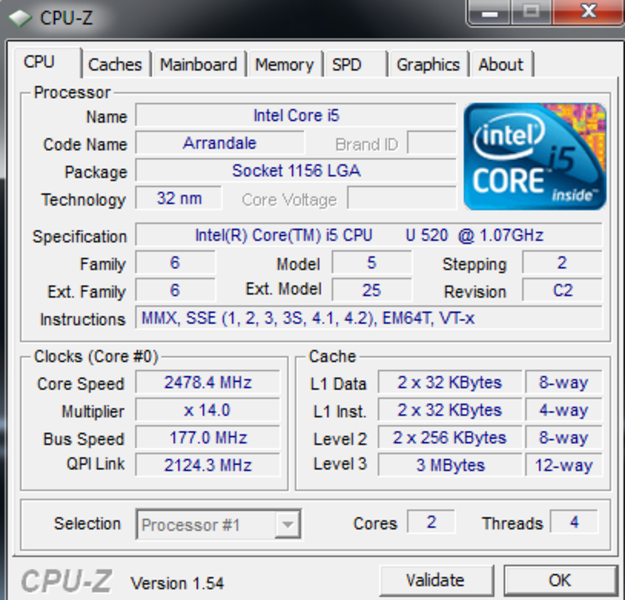The height and width of the screenshot is (600, 625).
Task: Click the CPU-Z title bar icon
Action: coord(20,18)
